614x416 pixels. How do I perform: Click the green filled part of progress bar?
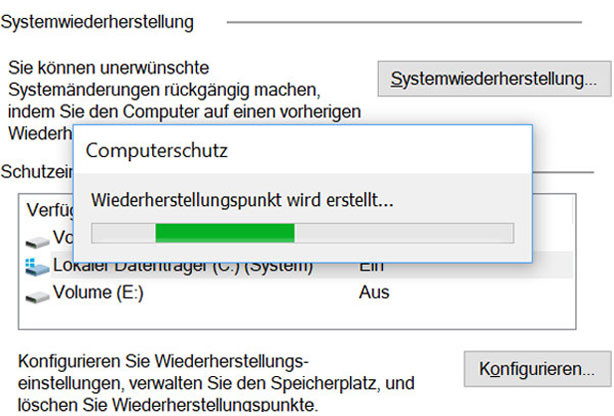click(225, 233)
